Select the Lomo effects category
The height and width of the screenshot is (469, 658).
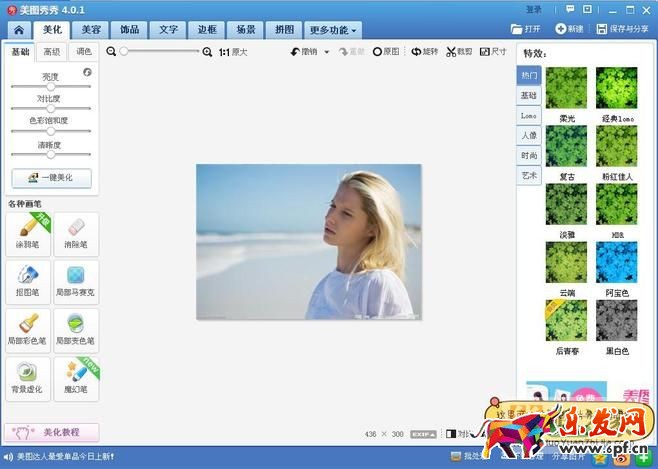point(528,115)
